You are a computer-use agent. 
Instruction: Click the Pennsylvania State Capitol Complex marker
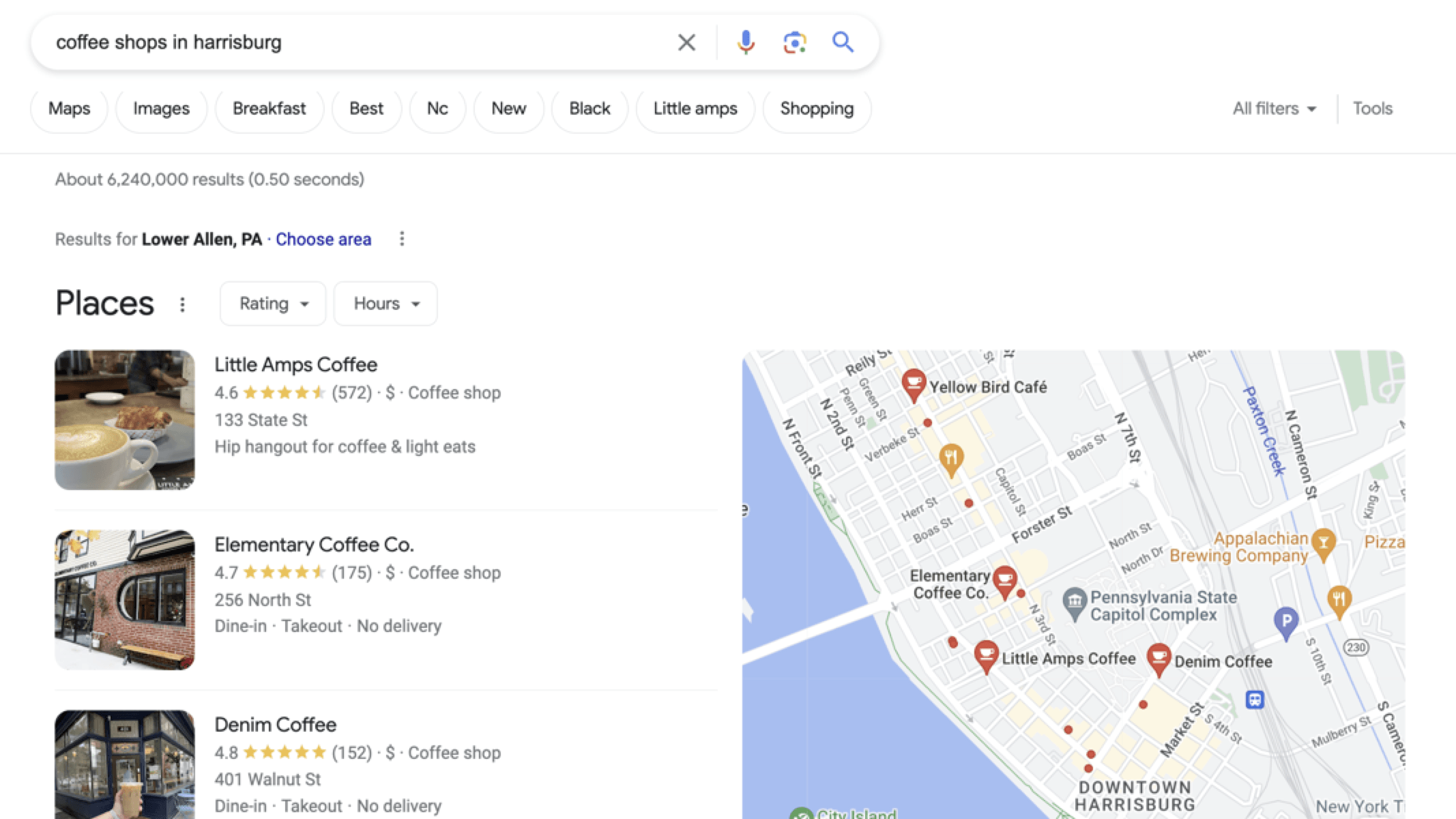pyautogui.click(x=1075, y=603)
